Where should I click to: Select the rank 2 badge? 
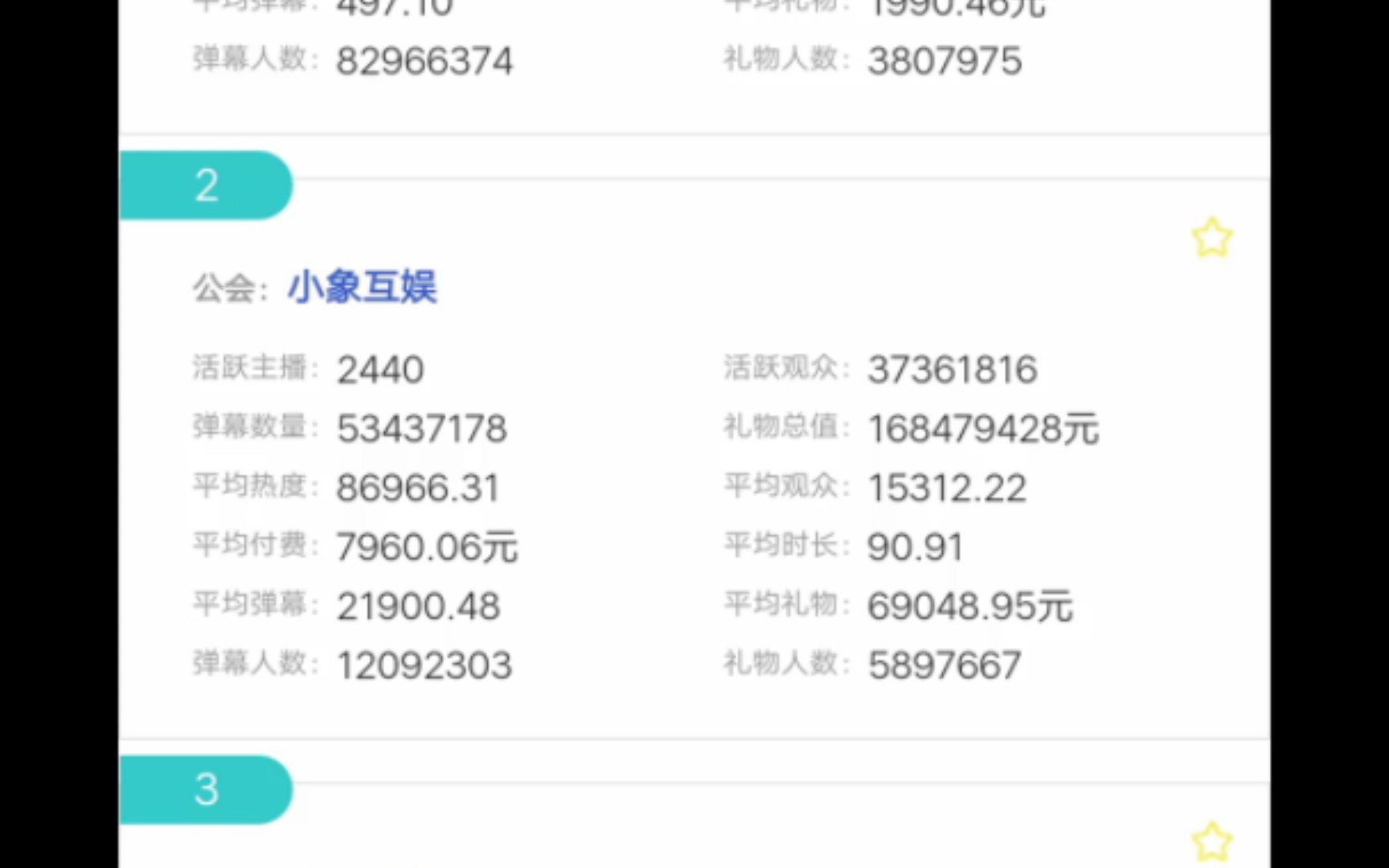(x=207, y=185)
